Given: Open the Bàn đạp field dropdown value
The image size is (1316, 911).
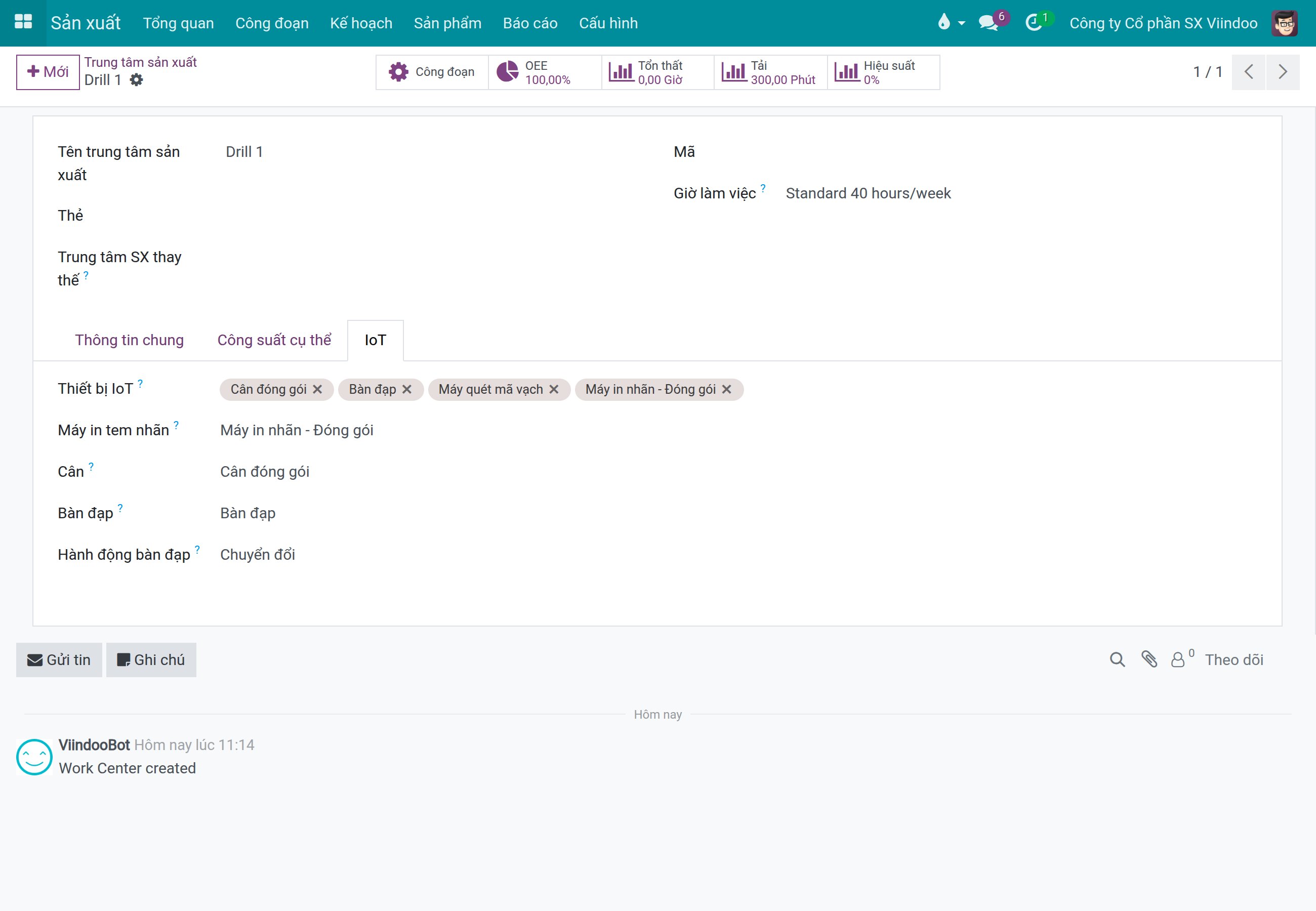Looking at the screenshot, I should point(248,513).
